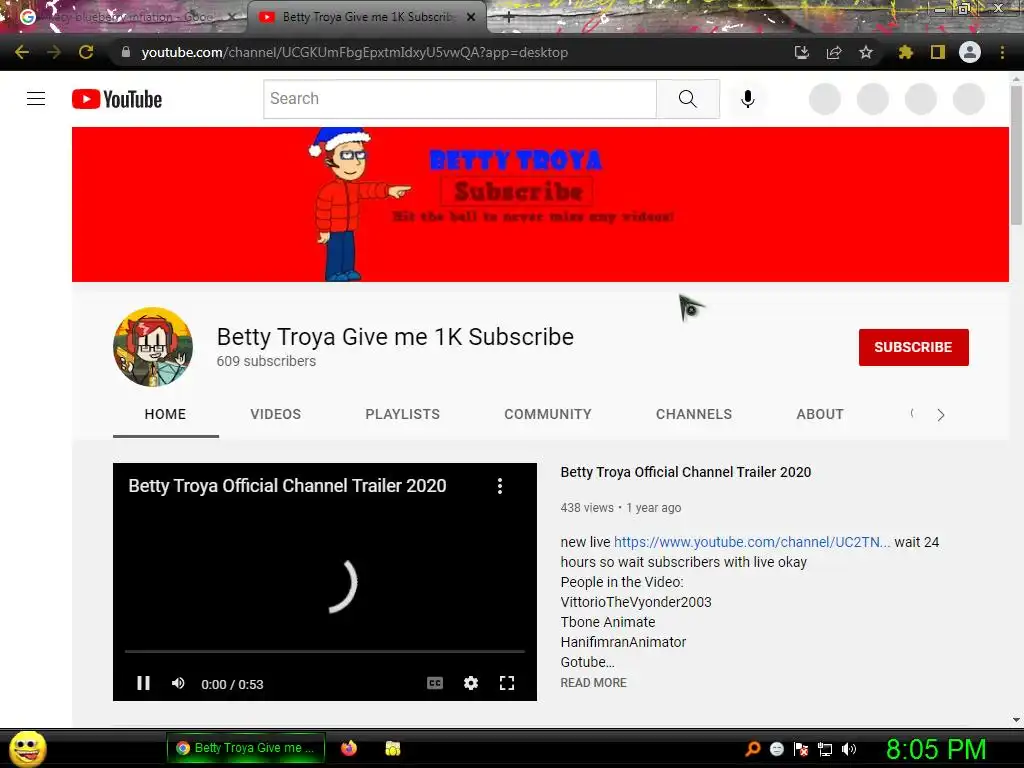The image size is (1024, 768).
Task: Click the channel avatar picture
Action: click(153, 347)
